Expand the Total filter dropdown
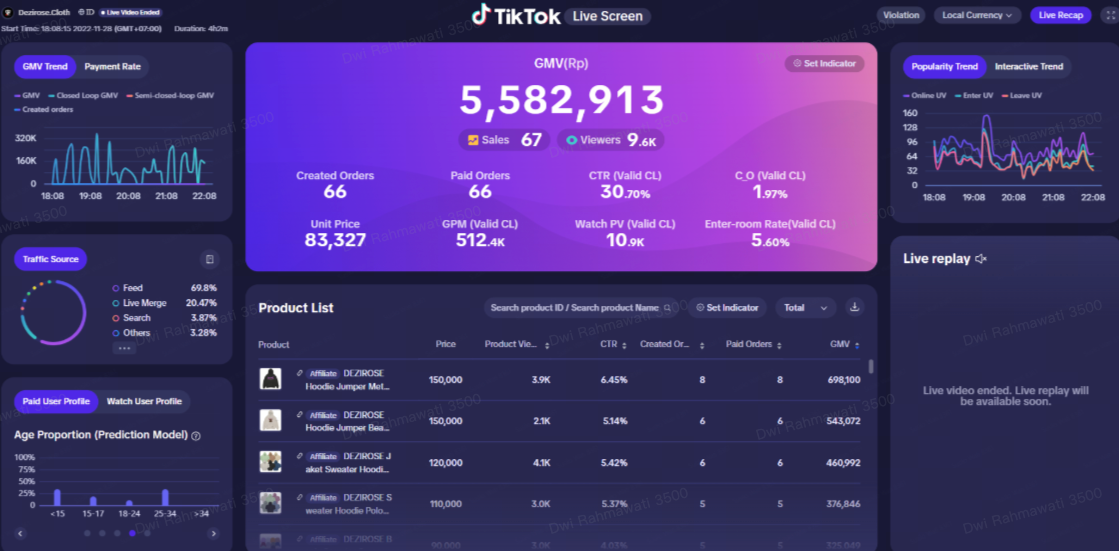This screenshot has height=551, width=1119. coord(805,308)
